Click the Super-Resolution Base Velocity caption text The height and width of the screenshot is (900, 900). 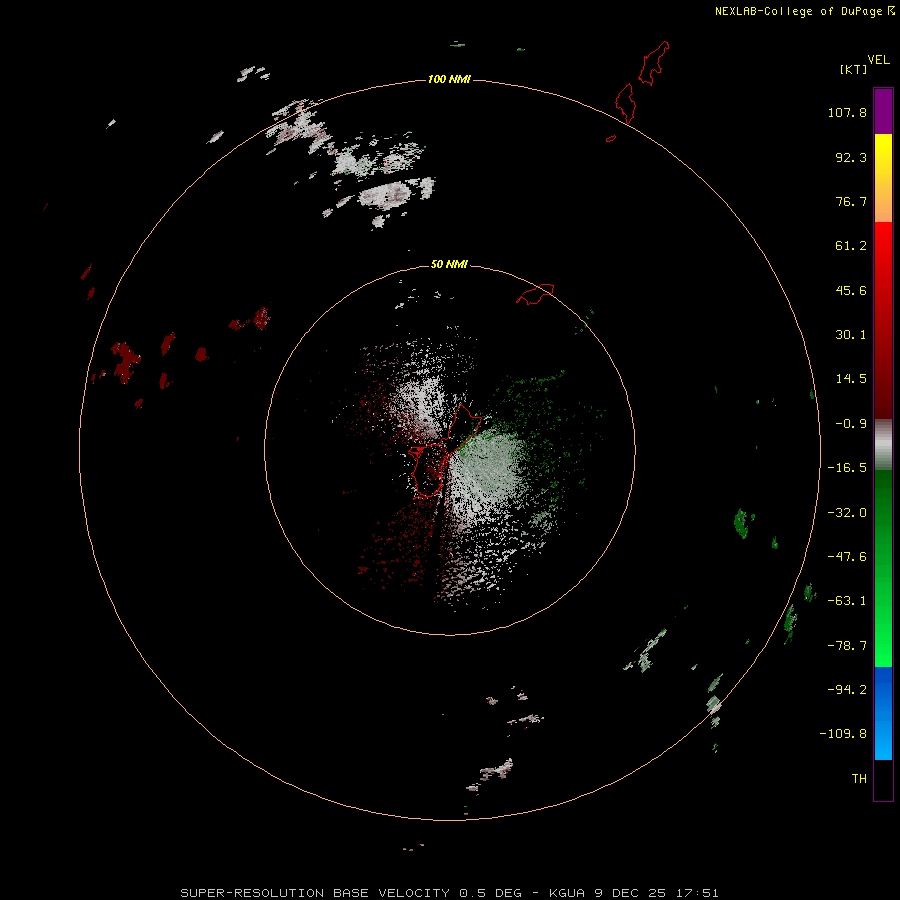(449, 893)
